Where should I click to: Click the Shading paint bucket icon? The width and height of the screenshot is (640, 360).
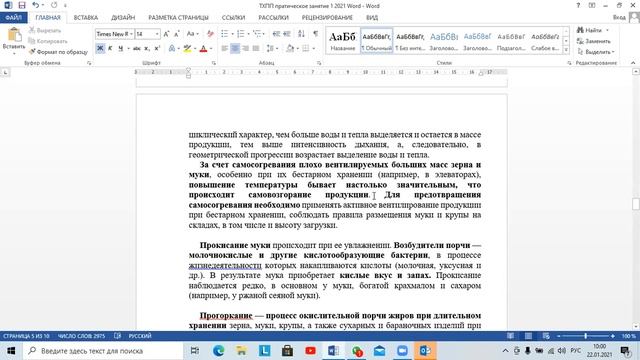coord(290,49)
